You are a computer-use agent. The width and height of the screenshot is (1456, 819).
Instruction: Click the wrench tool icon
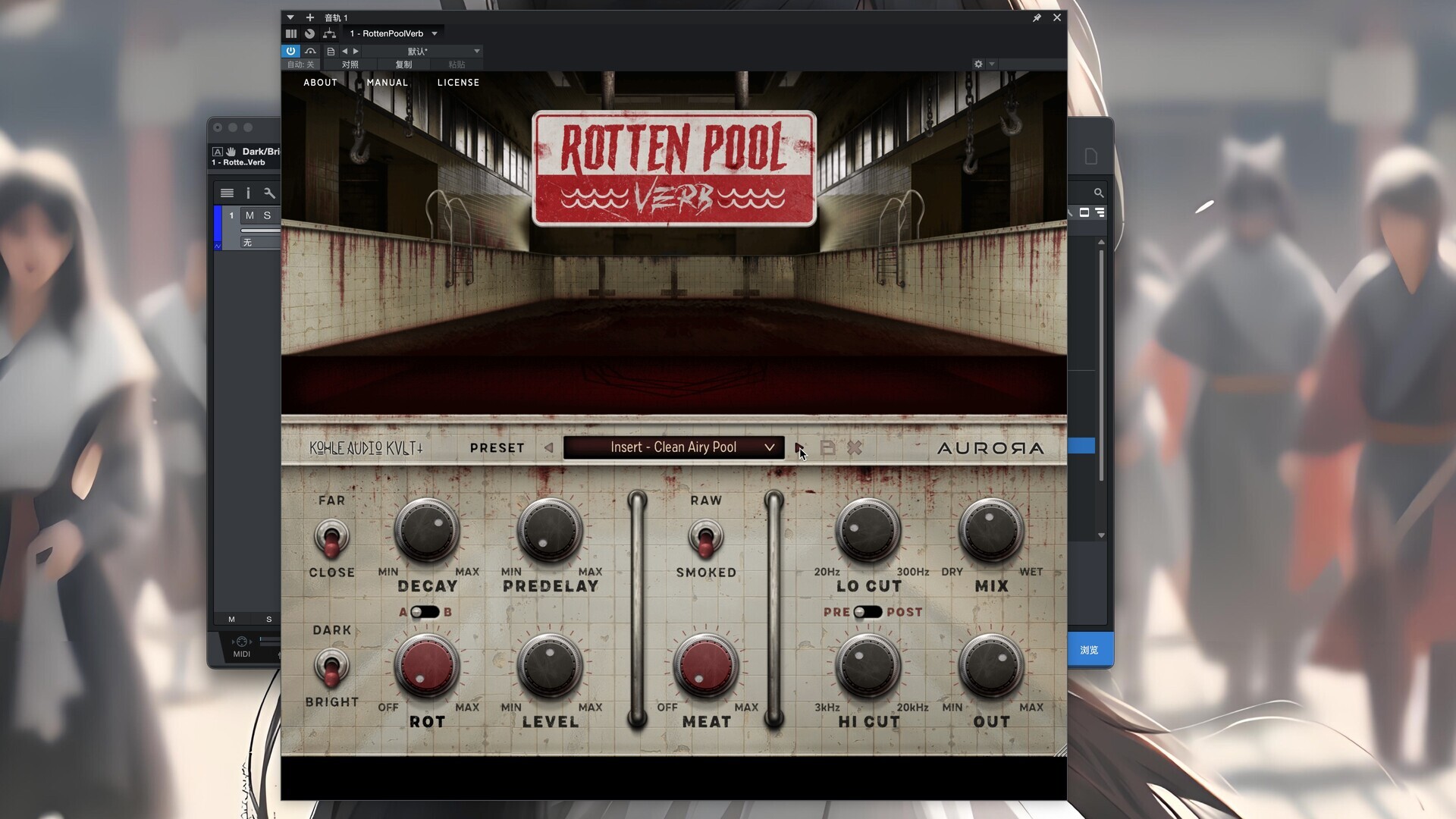pyautogui.click(x=269, y=193)
